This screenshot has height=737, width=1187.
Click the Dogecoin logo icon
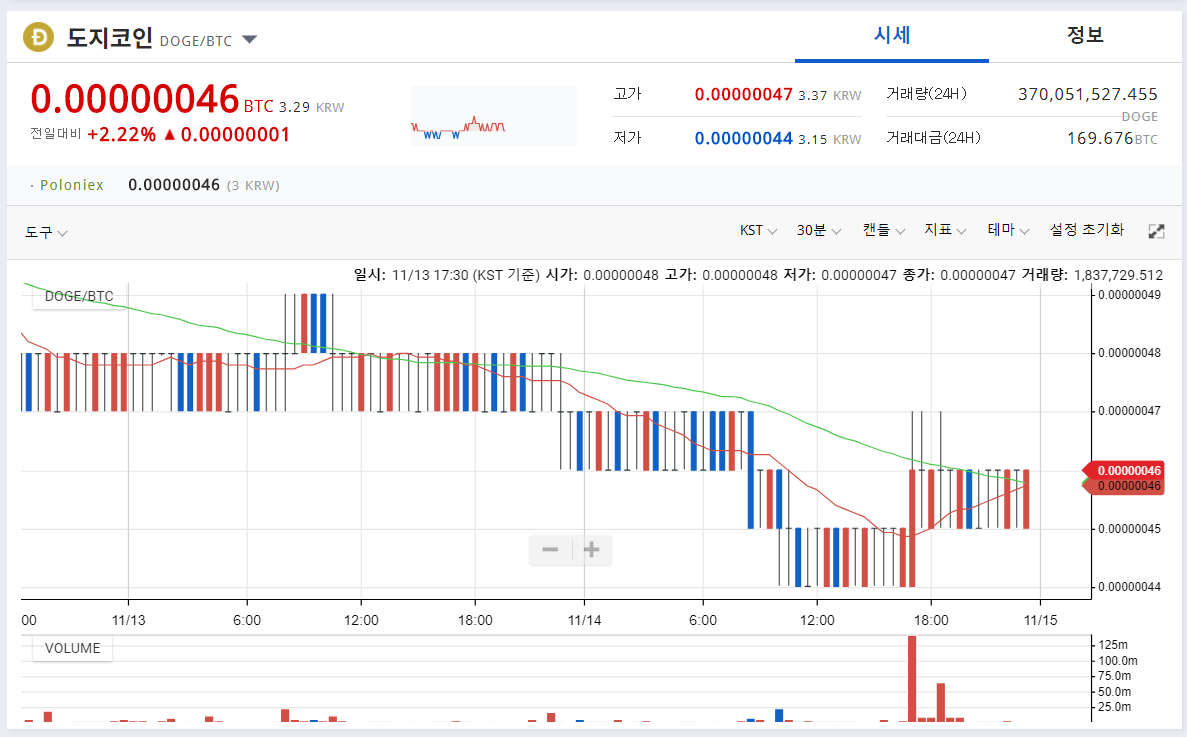point(39,36)
